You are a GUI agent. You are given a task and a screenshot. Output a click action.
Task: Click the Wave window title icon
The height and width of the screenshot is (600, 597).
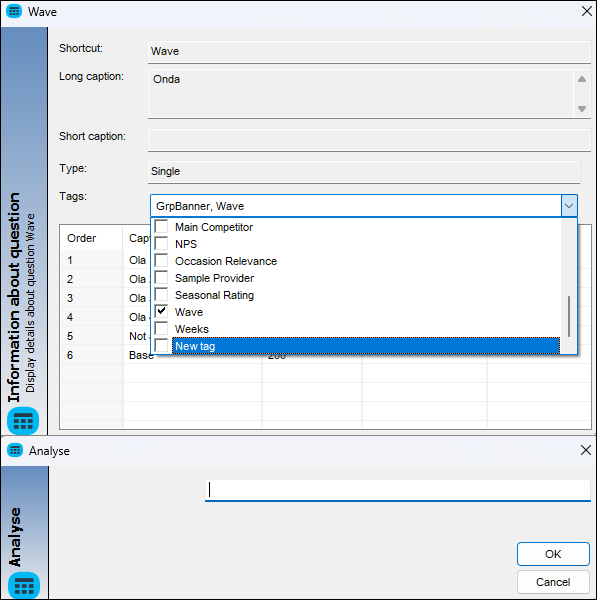pyautogui.click(x=14, y=11)
